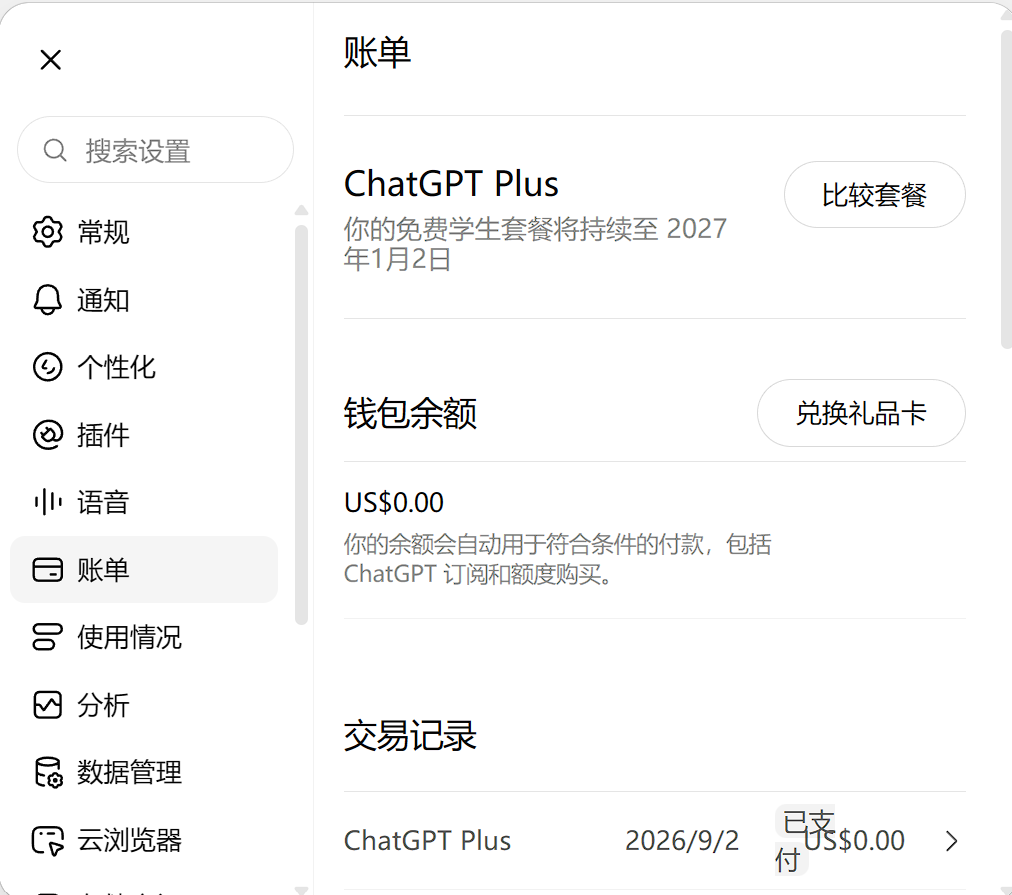Focus the 搜索设置 search field
1012x895 pixels.
[x=156, y=150]
